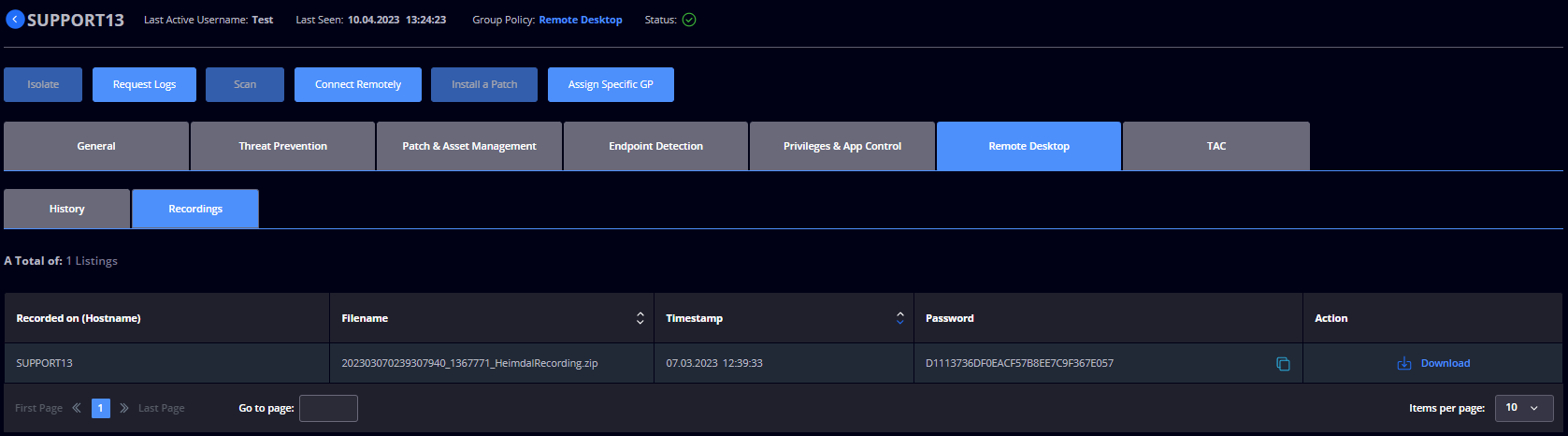Click the download icon in Action column
Image resolution: width=1568 pixels, height=436 pixels.
tap(1403, 364)
